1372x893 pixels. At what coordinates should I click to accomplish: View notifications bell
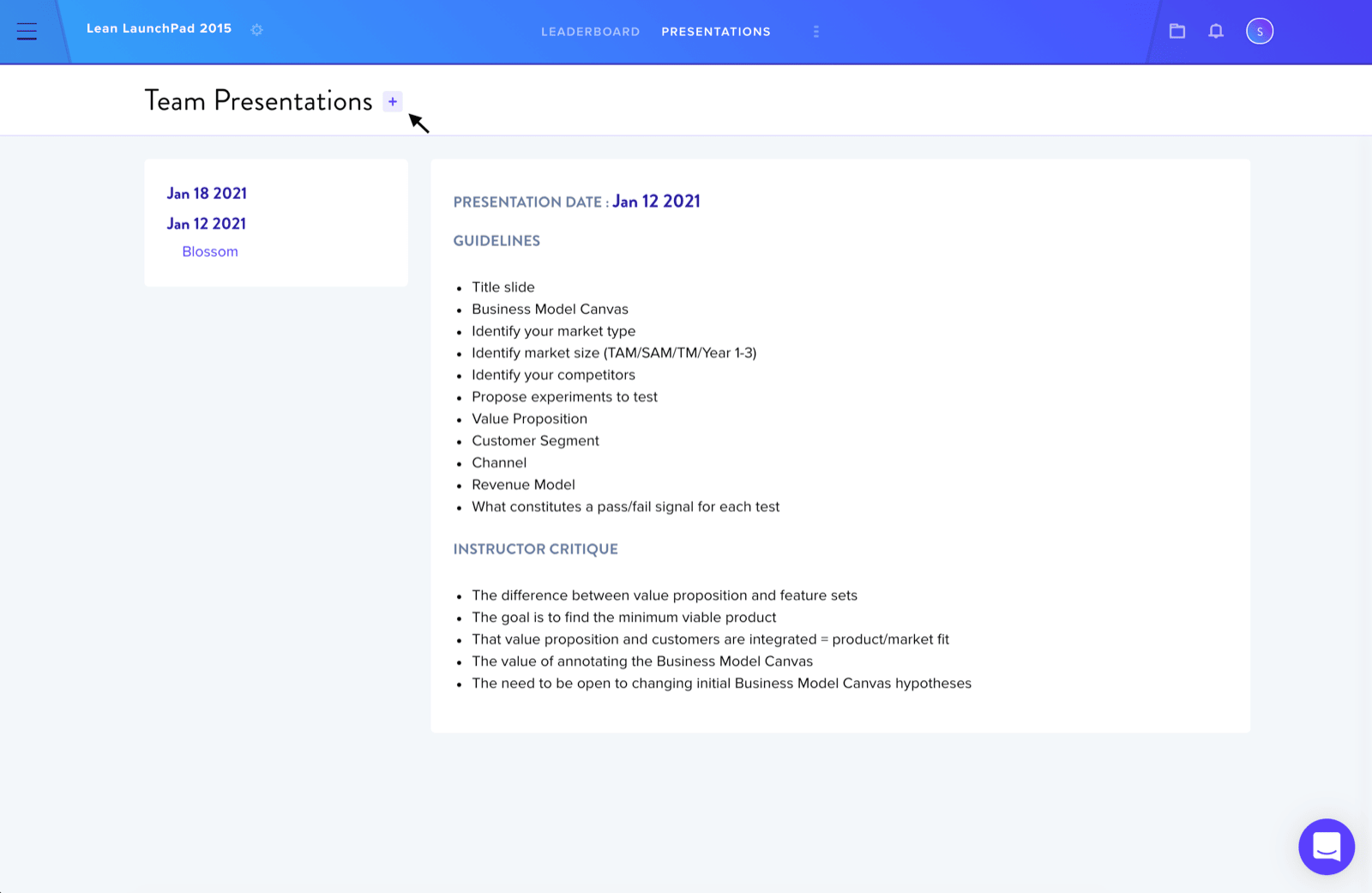tap(1216, 31)
